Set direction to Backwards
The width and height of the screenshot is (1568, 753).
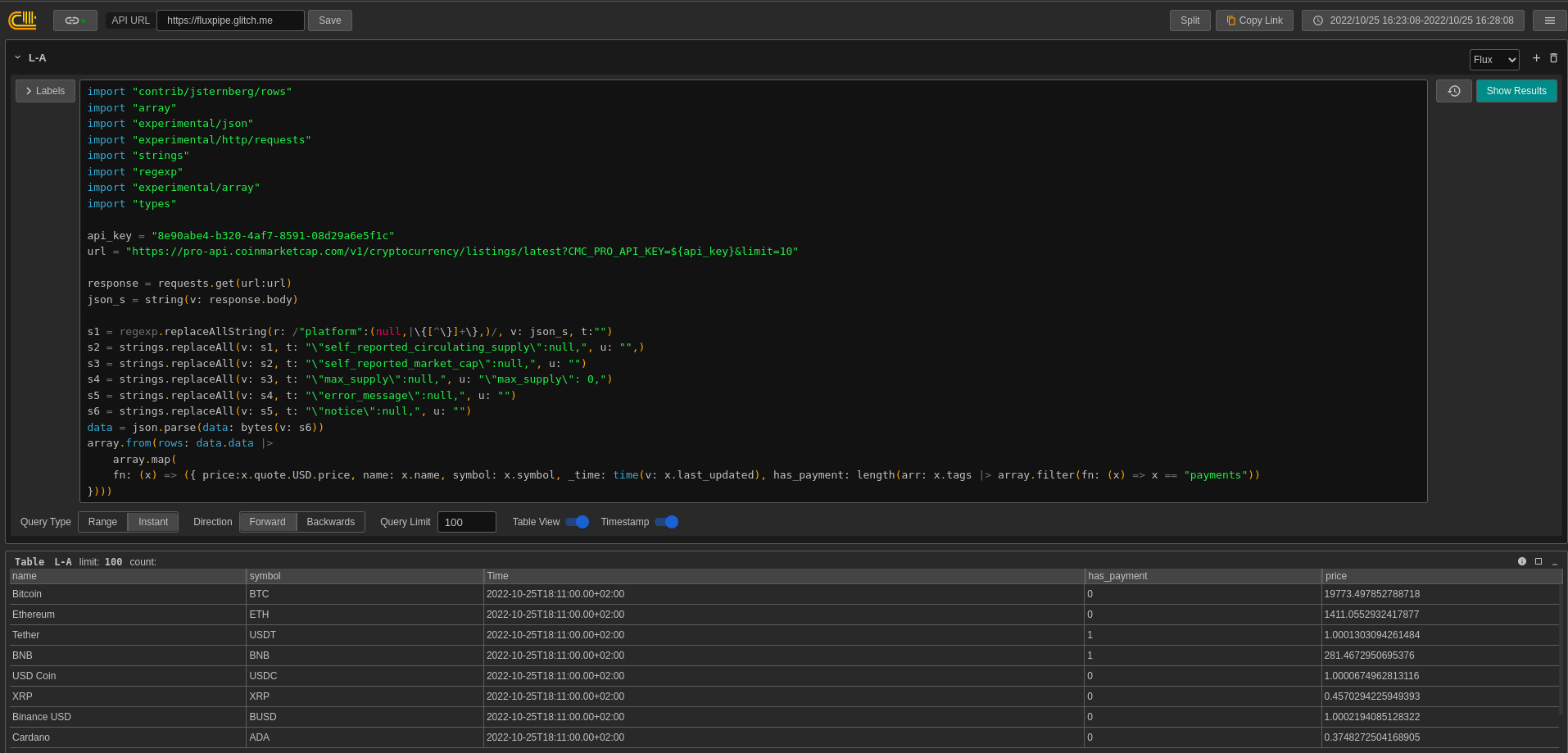point(331,522)
